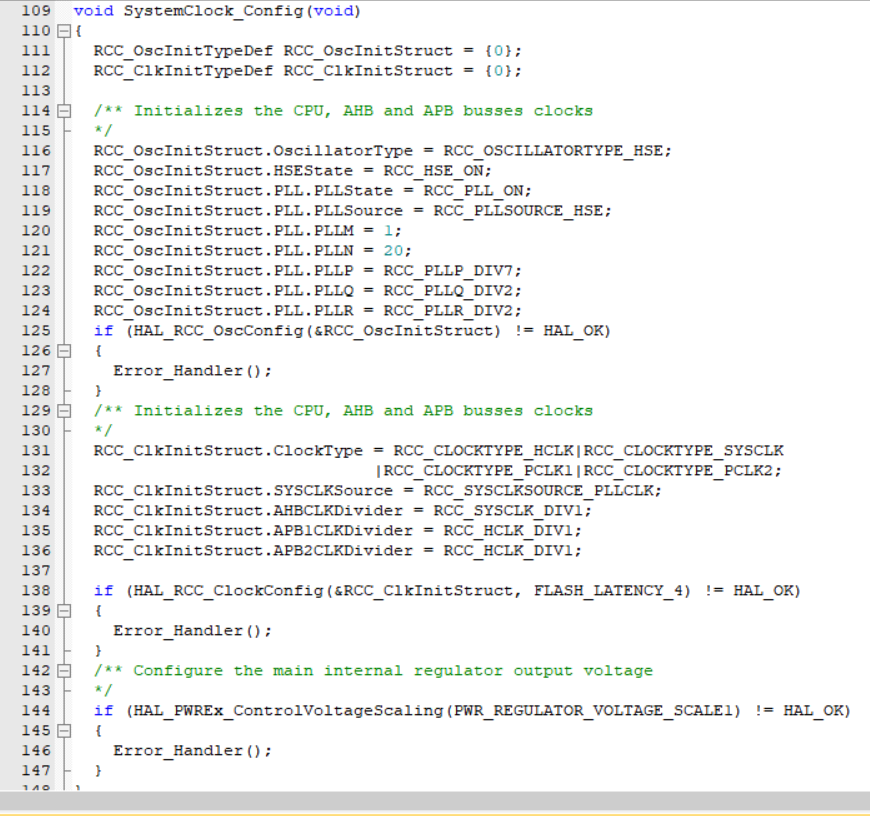Click RCC_HSE_ON value
The width and height of the screenshot is (870, 816).
[433, 171]
